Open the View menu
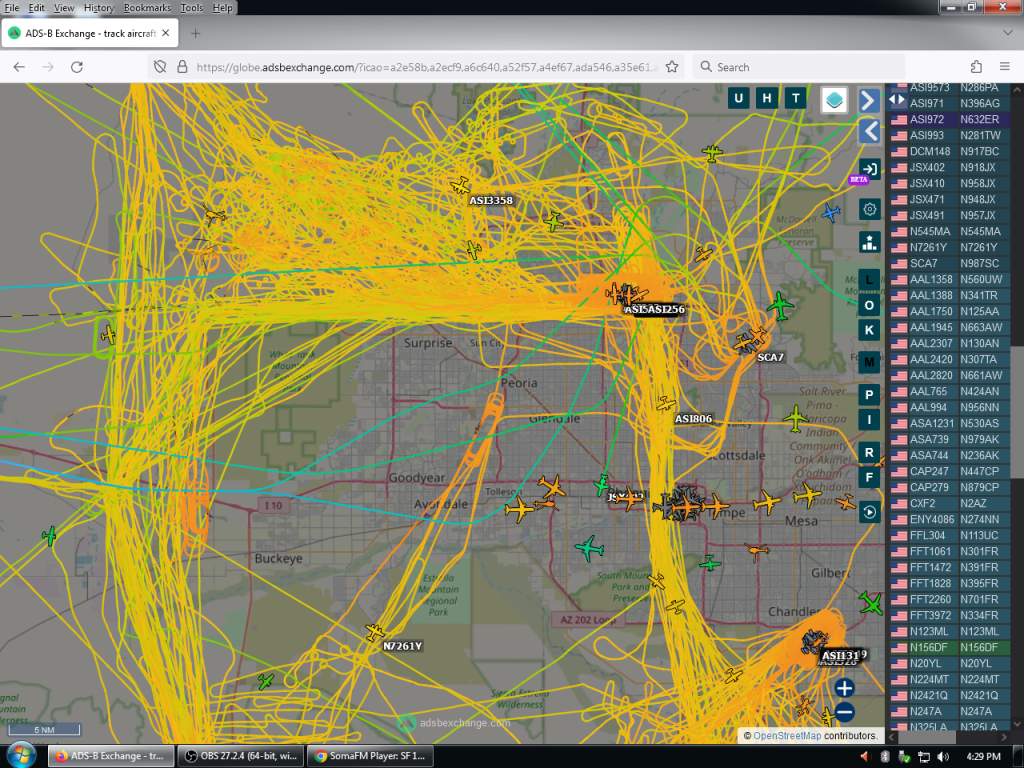Screen dimensions: 1024x768 tap(64, 8)
